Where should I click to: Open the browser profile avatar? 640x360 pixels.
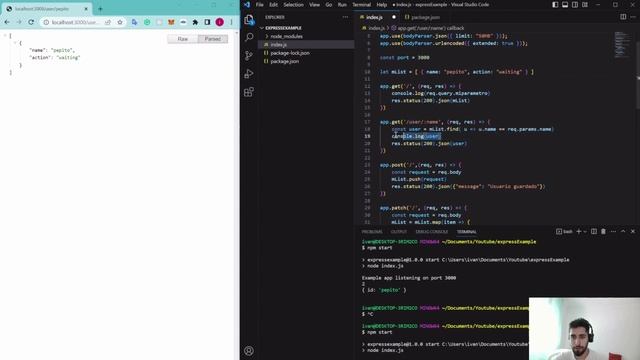coord(220,22)
